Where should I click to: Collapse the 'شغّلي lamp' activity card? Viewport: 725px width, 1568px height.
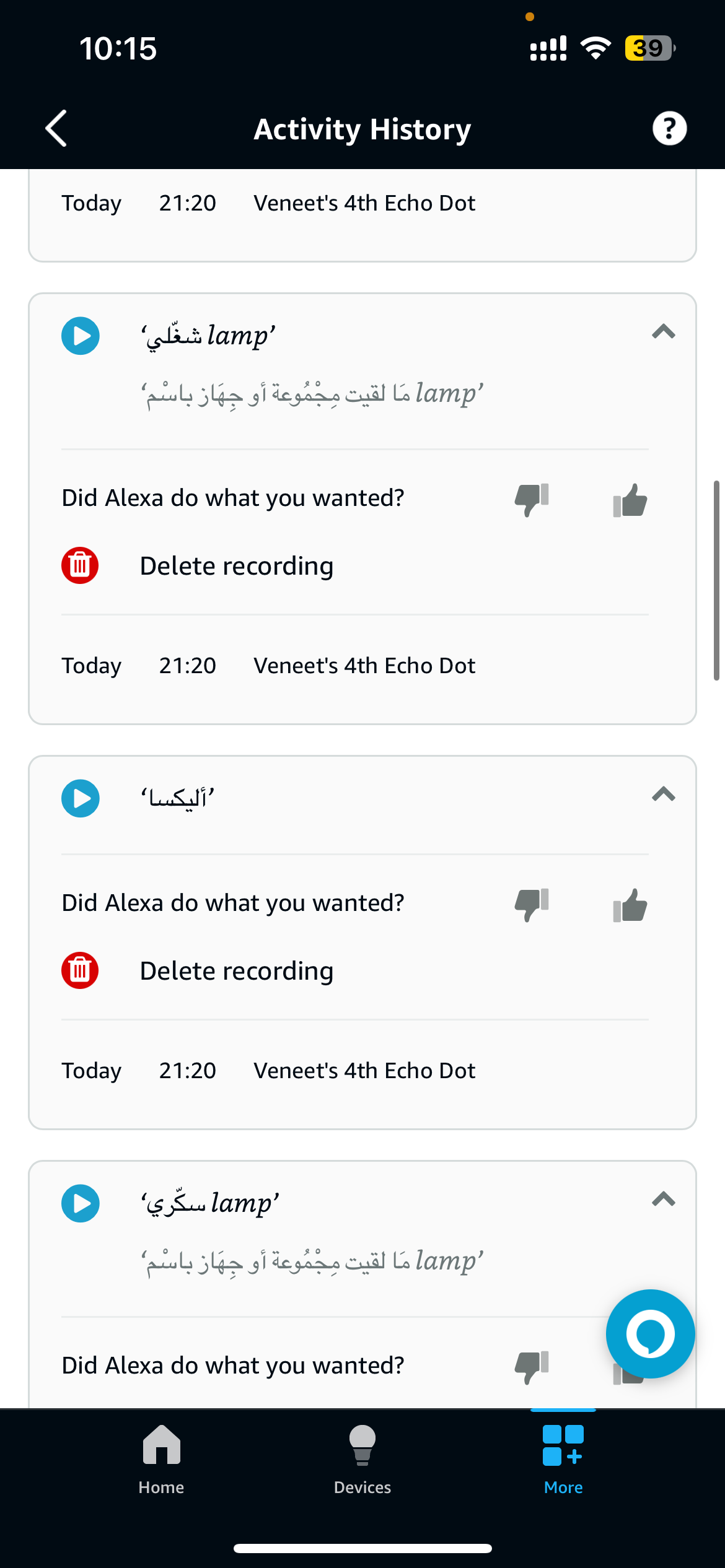663,332
